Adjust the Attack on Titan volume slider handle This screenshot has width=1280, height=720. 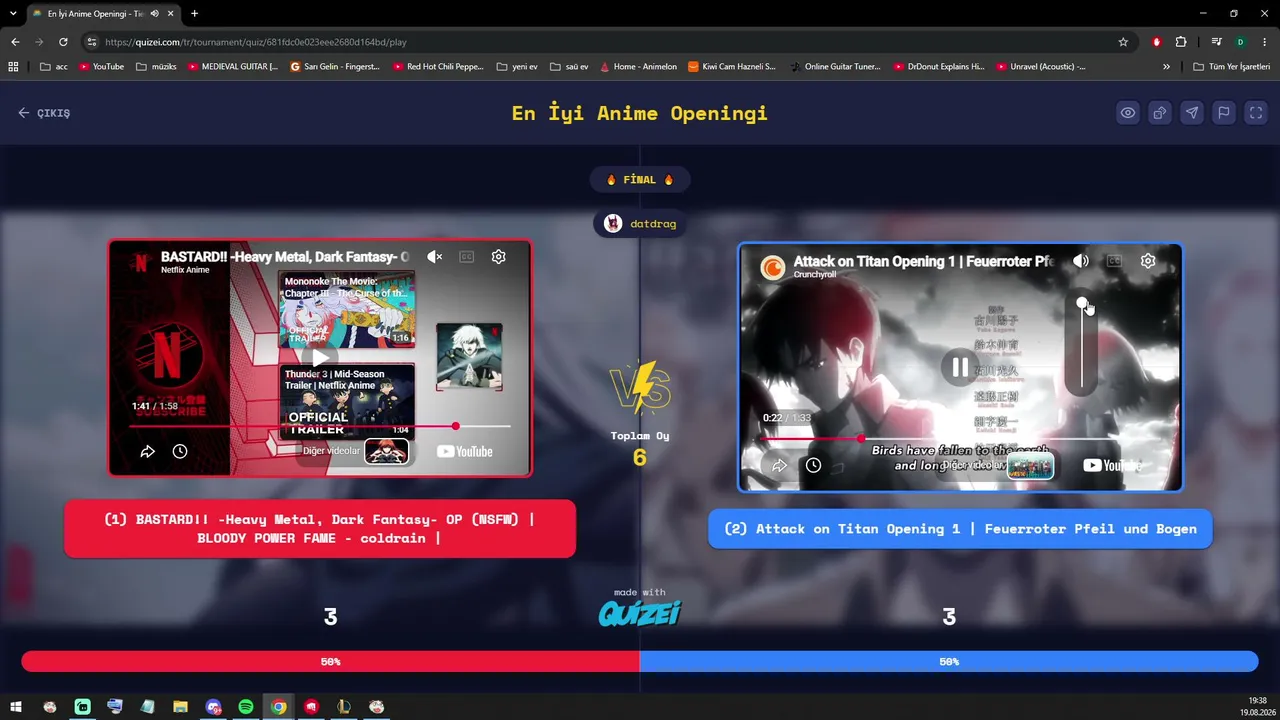pos(1082,303)
